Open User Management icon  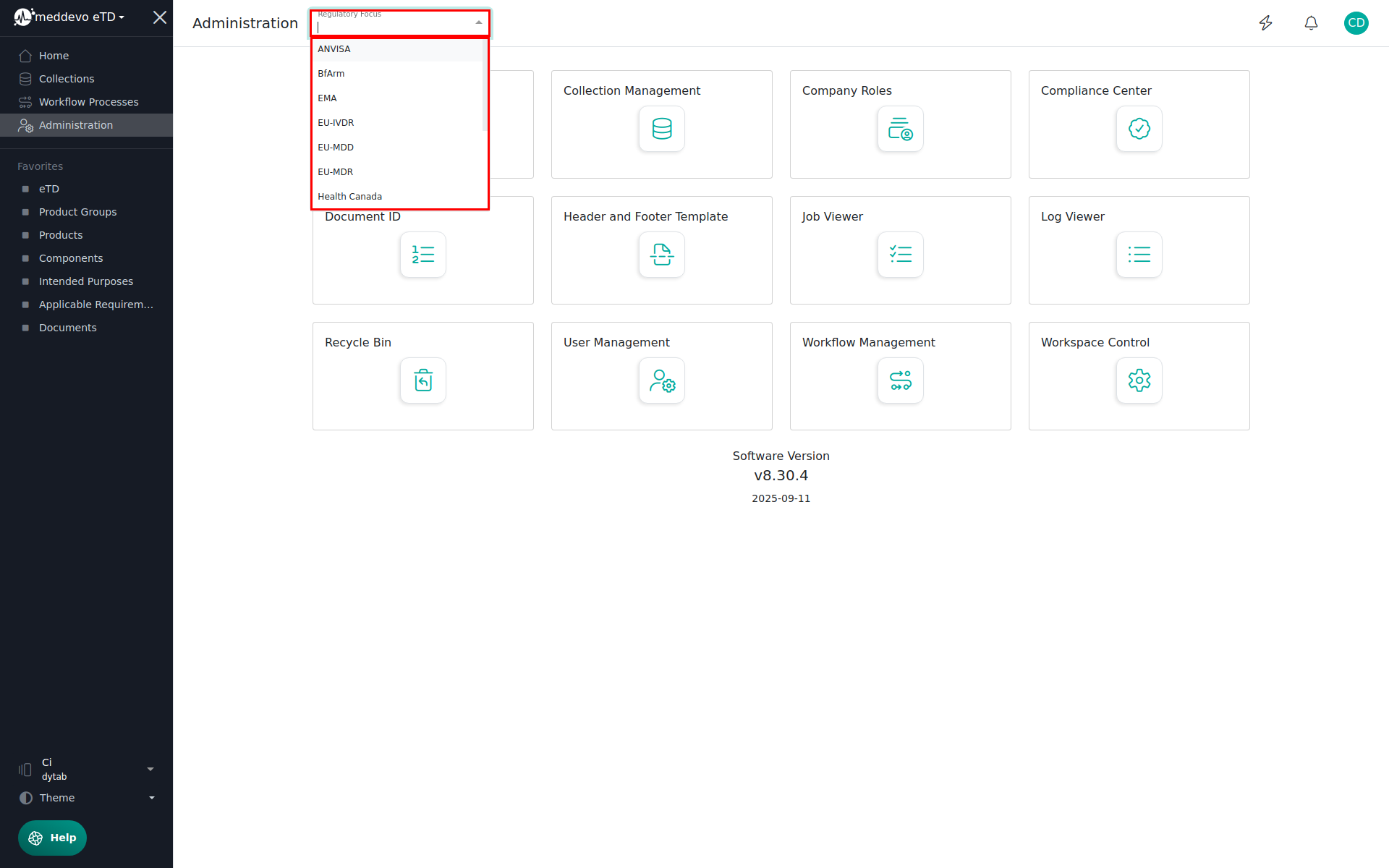(x=661, y=380)
